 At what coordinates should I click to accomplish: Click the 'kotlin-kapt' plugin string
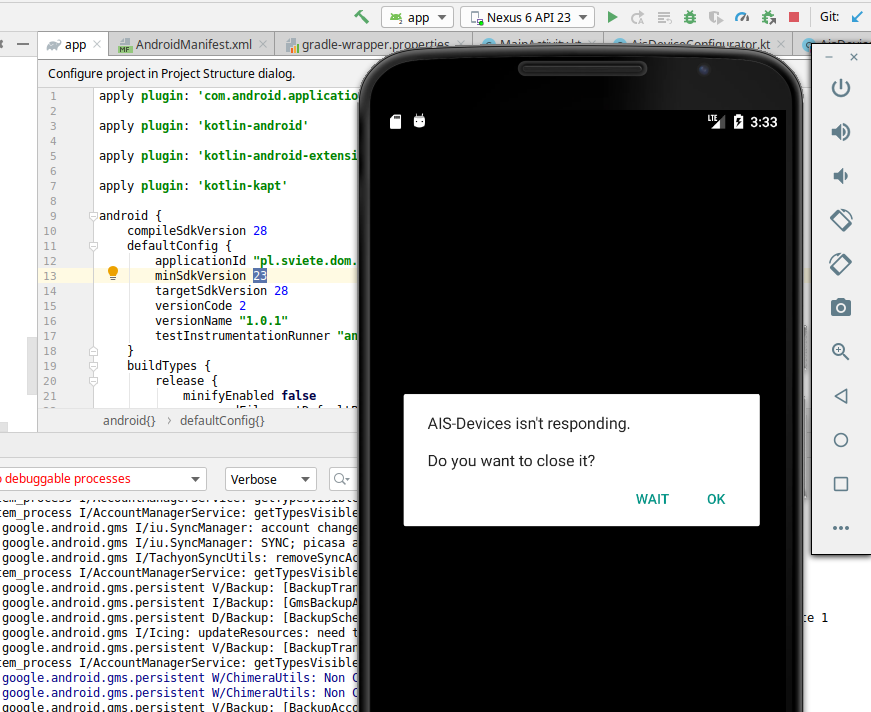pos(242,185)
